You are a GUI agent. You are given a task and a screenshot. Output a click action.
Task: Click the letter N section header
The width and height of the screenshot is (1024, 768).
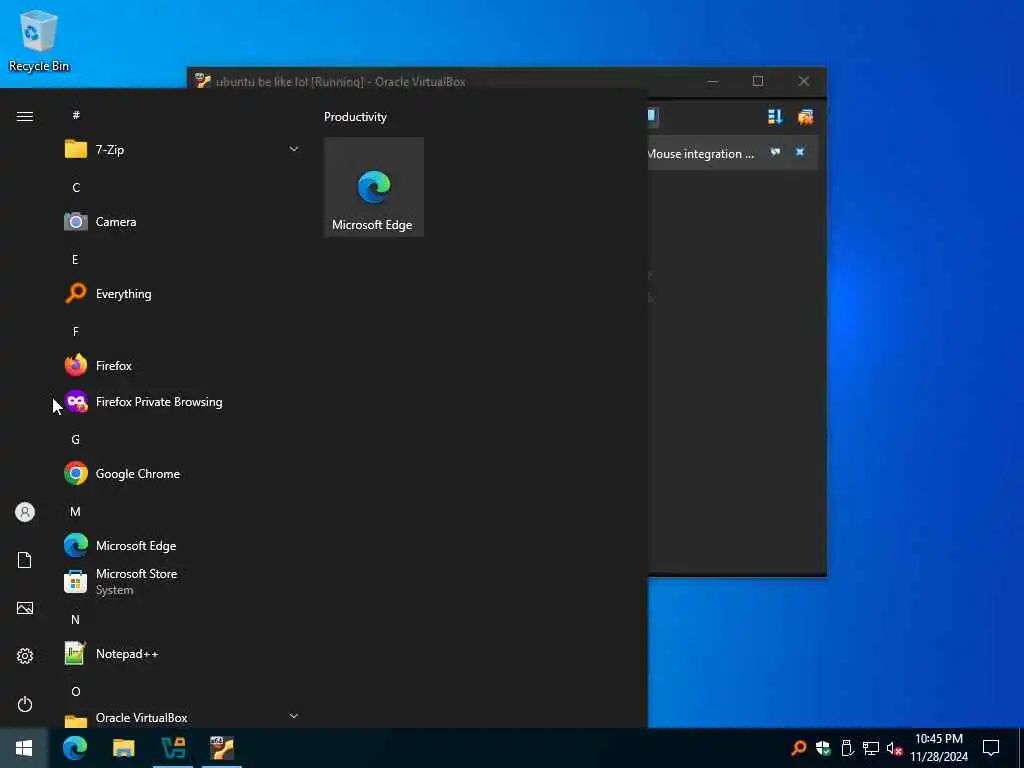[x=76, y=620]
